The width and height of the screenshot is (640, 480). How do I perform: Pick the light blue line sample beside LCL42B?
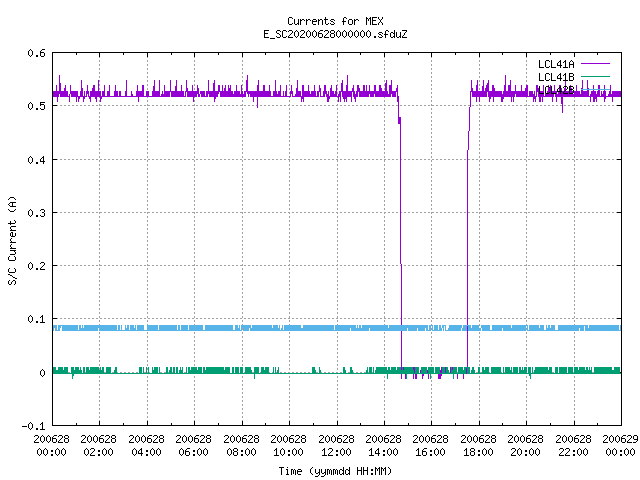pyautogui.click(x=595, y=89)
